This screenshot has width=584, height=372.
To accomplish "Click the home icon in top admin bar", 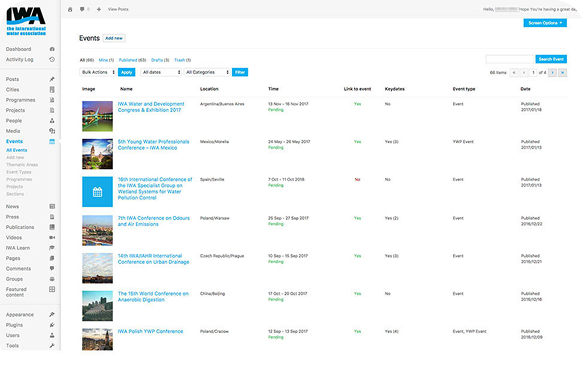I will coord(70,9).
